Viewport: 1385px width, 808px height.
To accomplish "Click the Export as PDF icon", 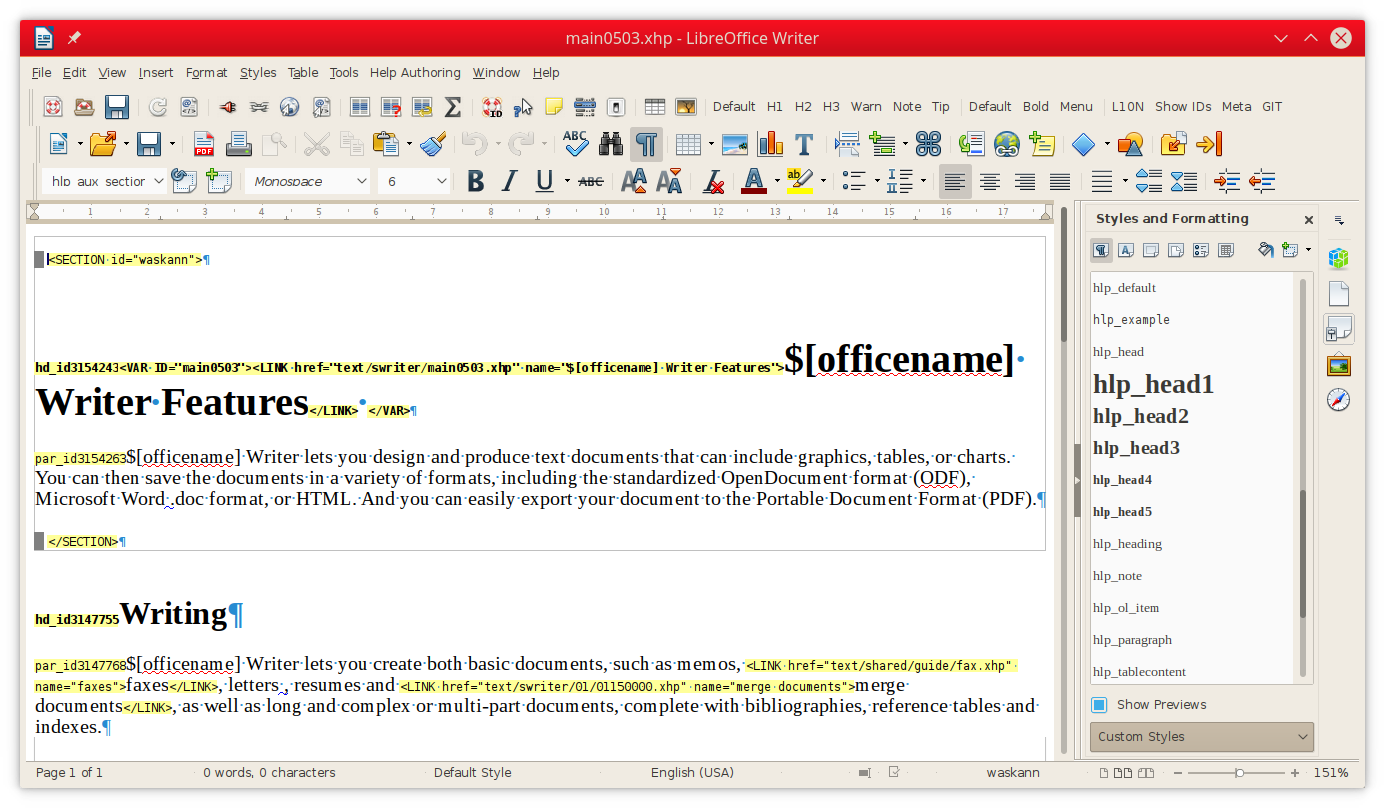I will point(204,144).
